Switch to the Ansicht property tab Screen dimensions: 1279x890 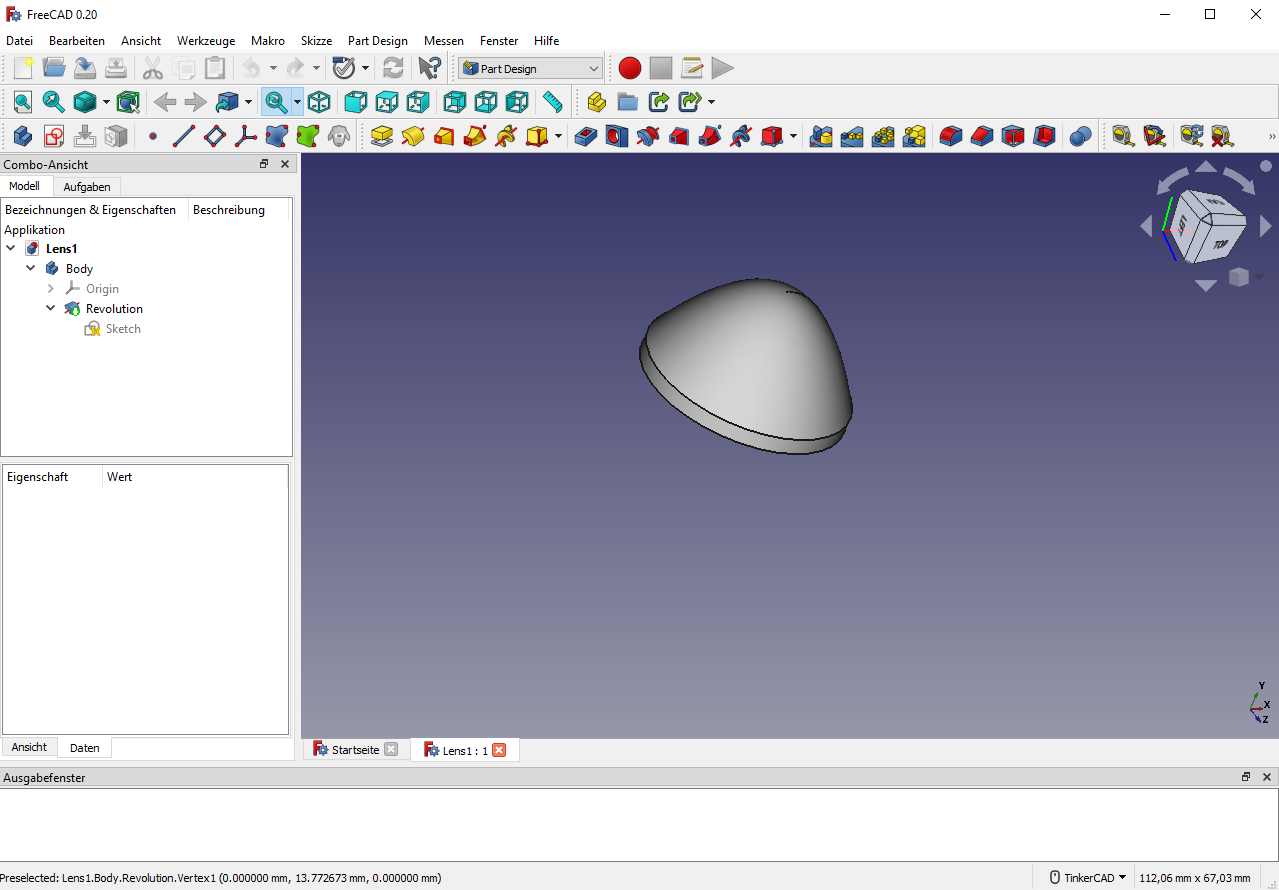coord(29,747)
